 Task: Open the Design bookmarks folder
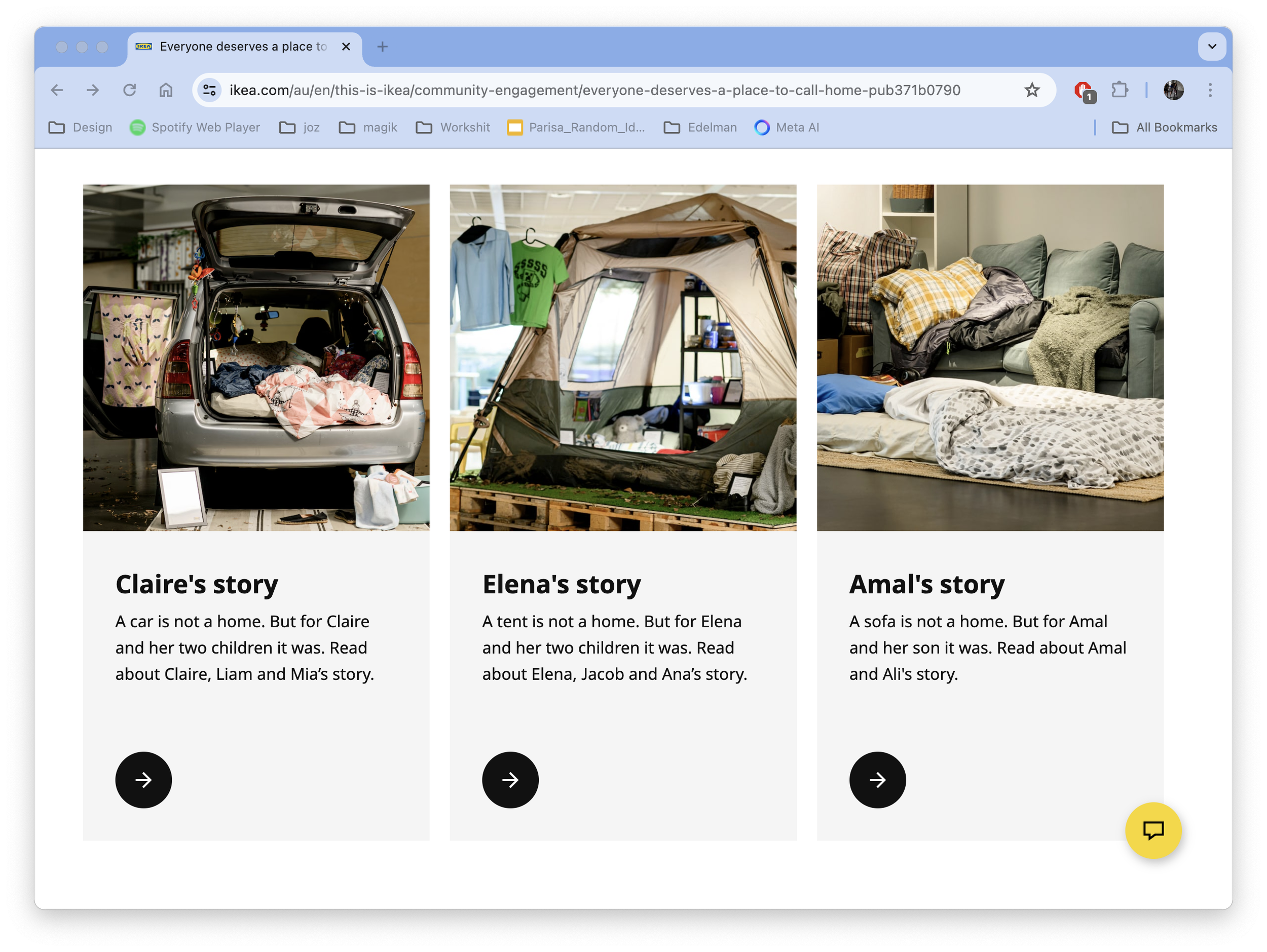(x=80, y=127)
